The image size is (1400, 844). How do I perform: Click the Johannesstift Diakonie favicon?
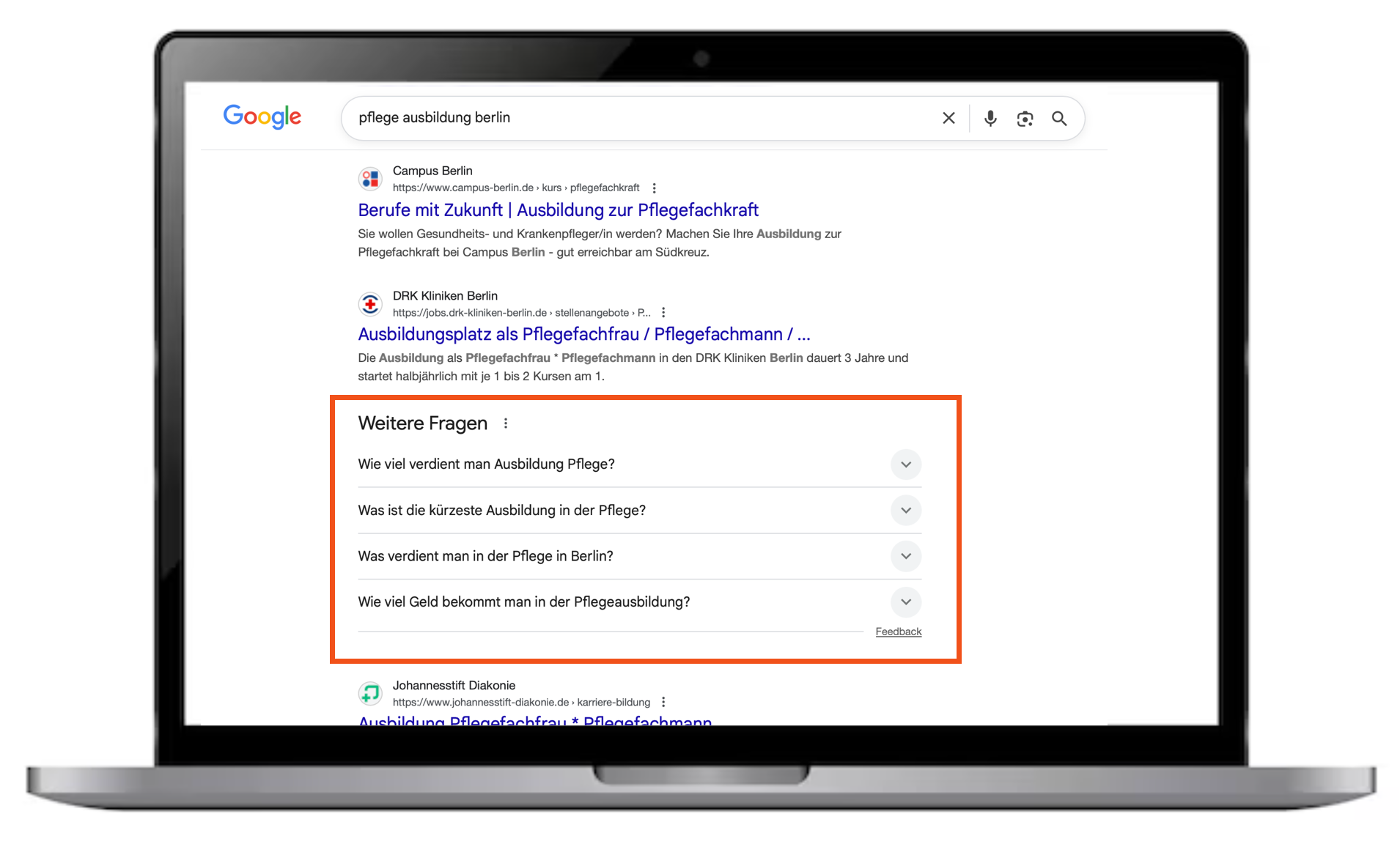pos(370,693)
